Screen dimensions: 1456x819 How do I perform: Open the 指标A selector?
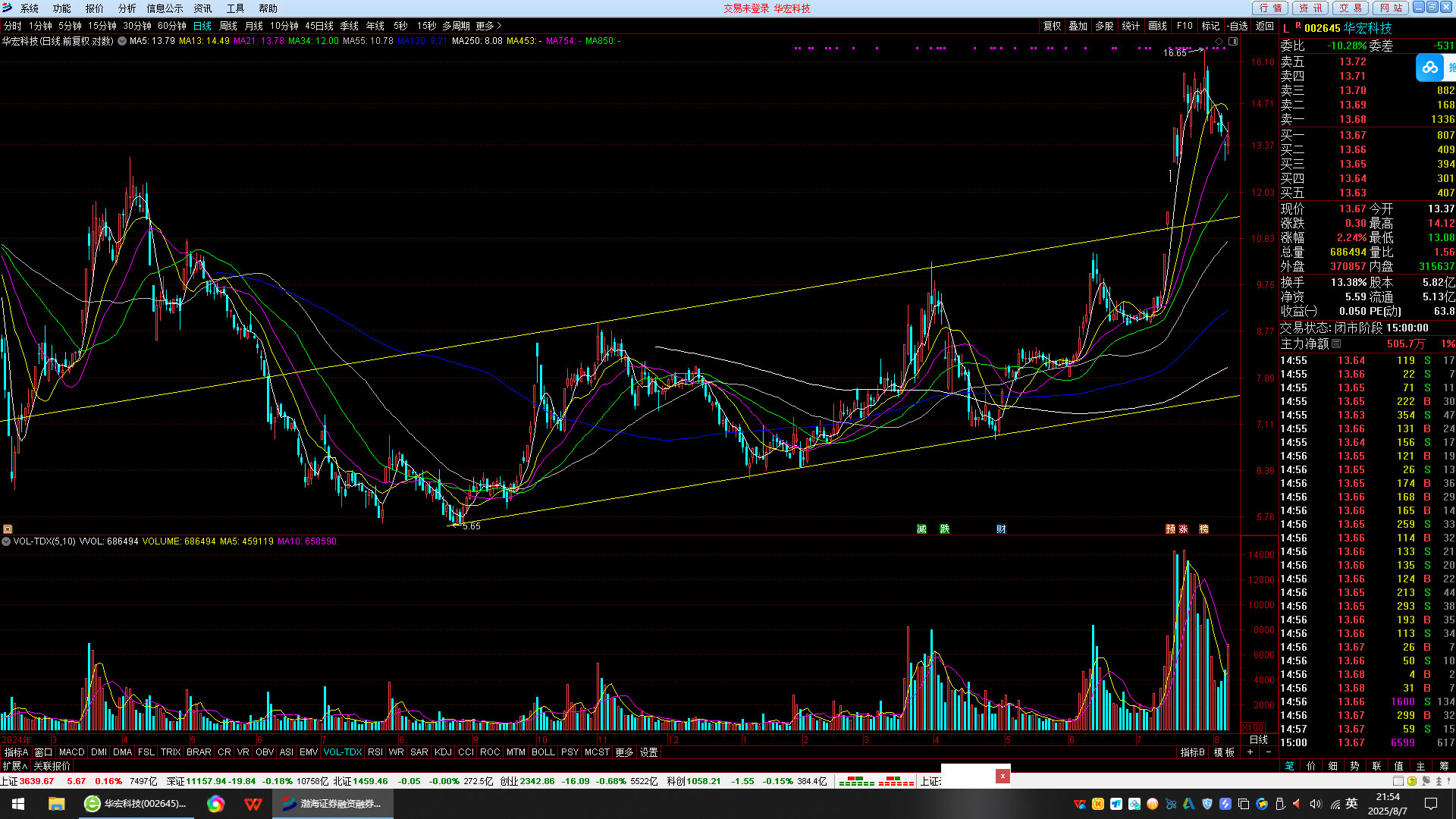pos(16,752)
